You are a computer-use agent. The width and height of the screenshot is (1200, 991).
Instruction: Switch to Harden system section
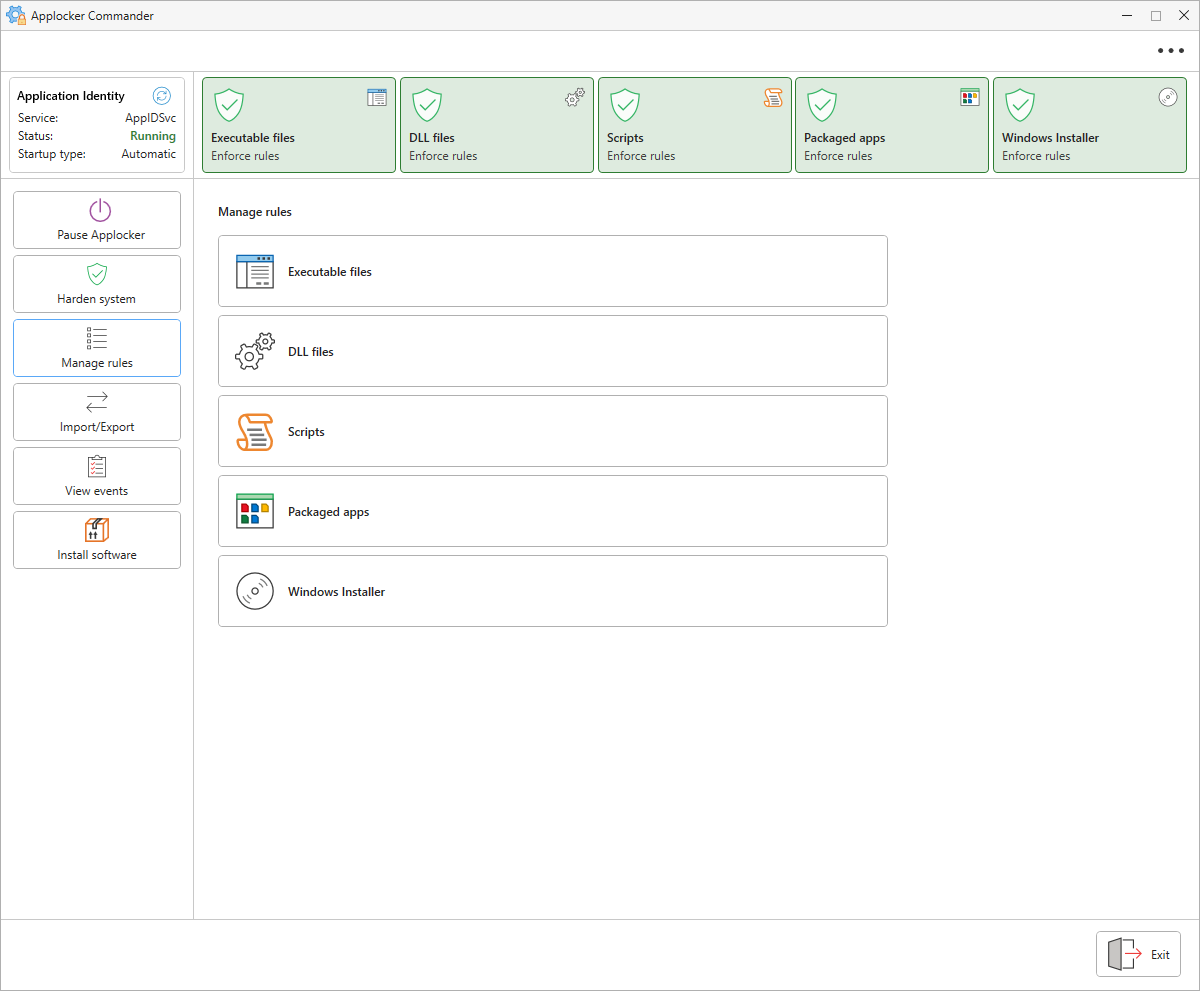coord(97,284)
